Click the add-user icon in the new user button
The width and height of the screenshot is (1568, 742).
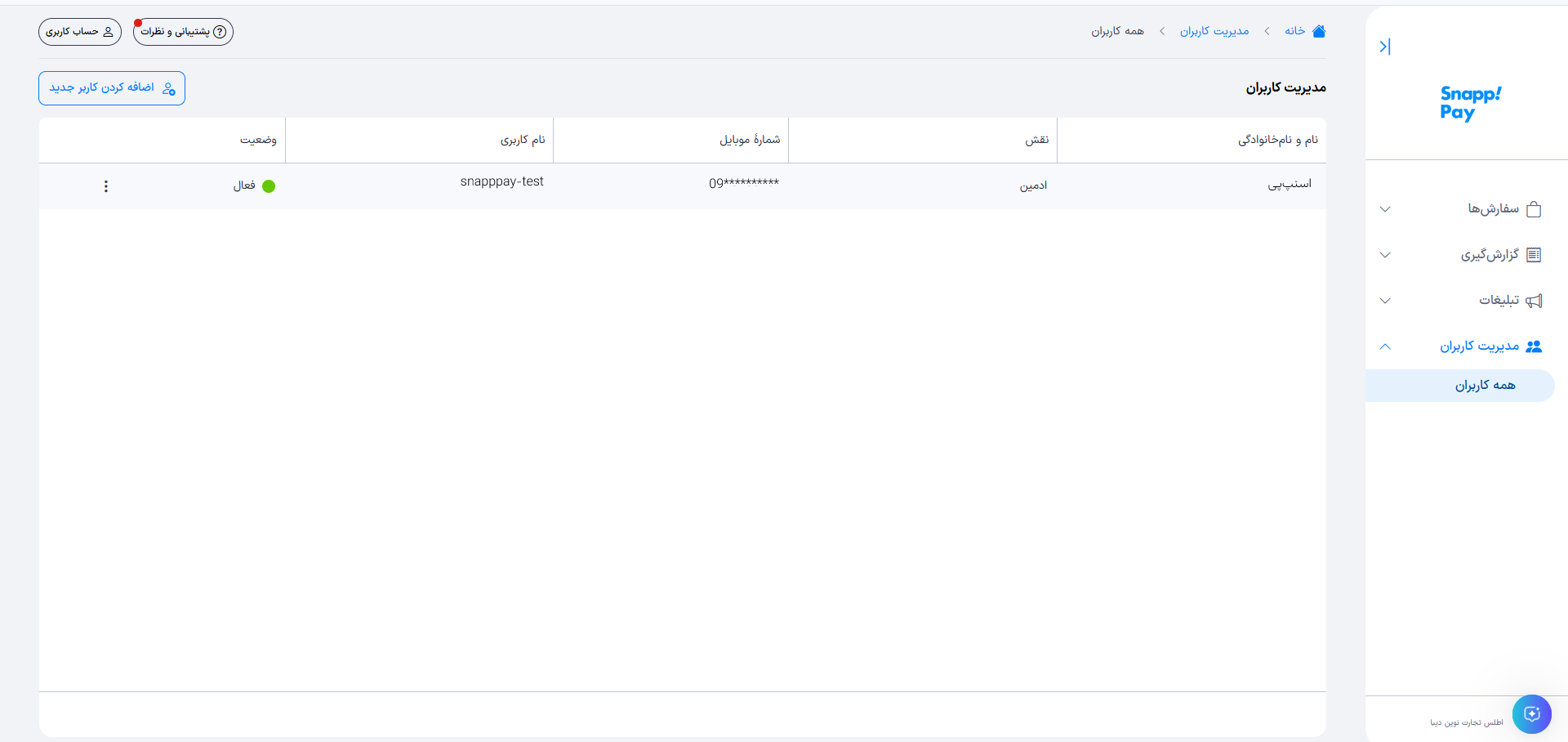tap(169, 88)
